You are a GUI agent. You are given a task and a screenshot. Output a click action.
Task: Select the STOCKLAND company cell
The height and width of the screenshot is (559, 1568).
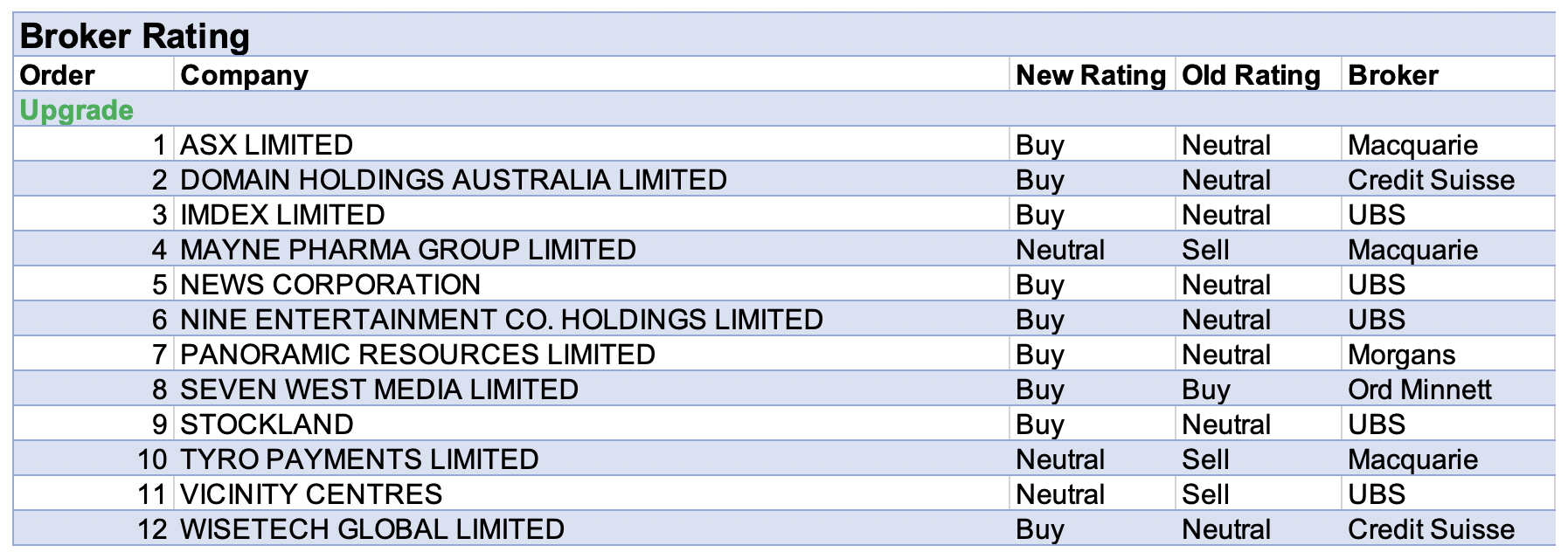(267, 424)
